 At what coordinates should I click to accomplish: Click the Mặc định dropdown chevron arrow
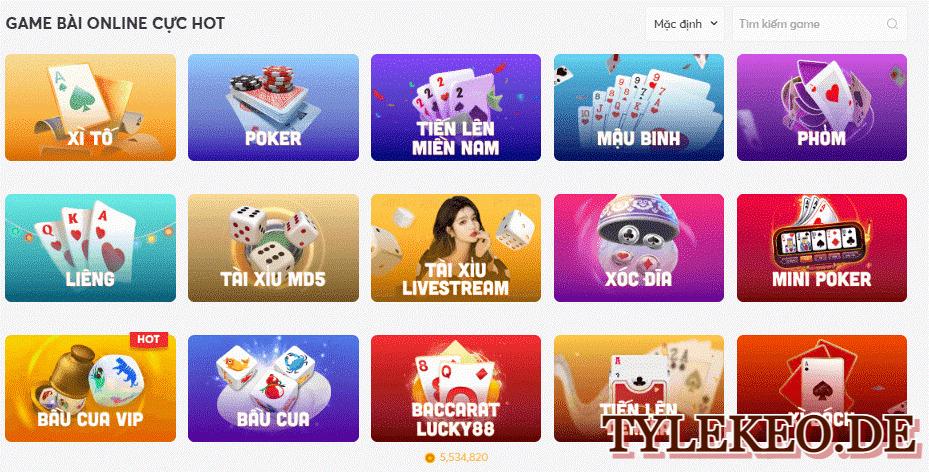point(714,24)
